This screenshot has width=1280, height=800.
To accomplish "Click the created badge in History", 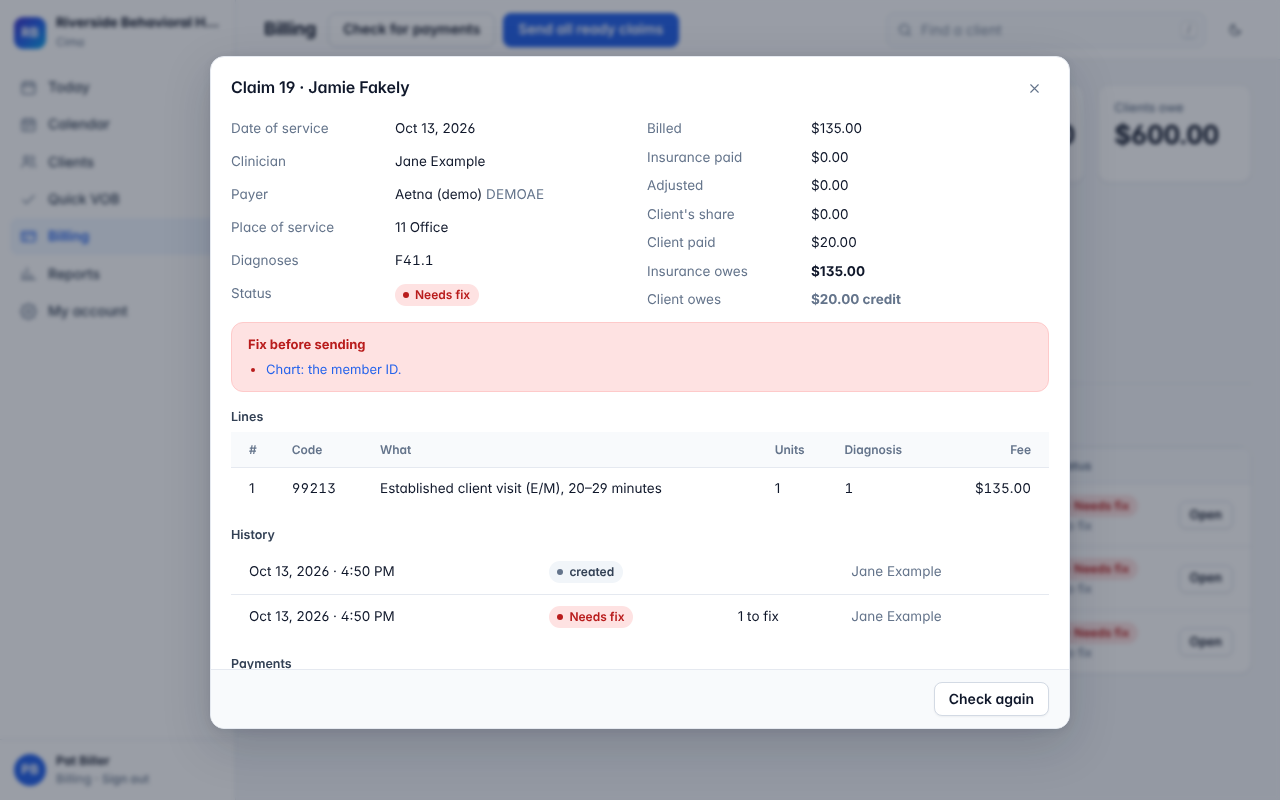I will 586,572.
